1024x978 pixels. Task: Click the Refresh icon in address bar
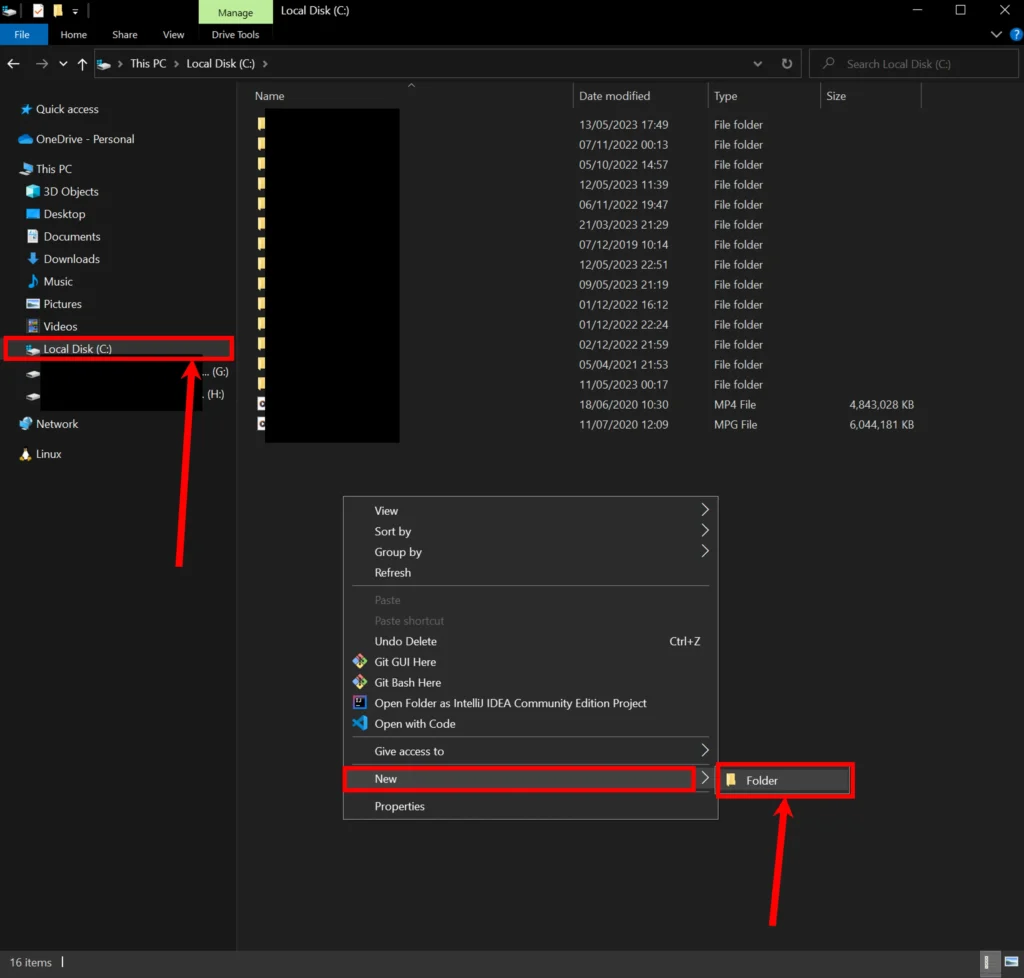point(787,64)
